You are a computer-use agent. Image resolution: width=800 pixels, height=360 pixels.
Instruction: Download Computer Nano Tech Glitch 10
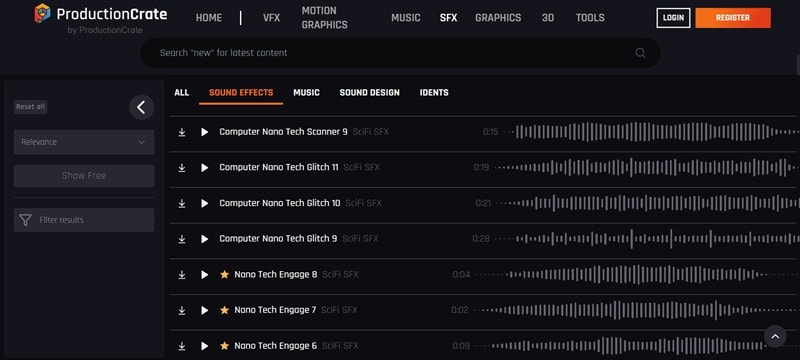(182, 203)
